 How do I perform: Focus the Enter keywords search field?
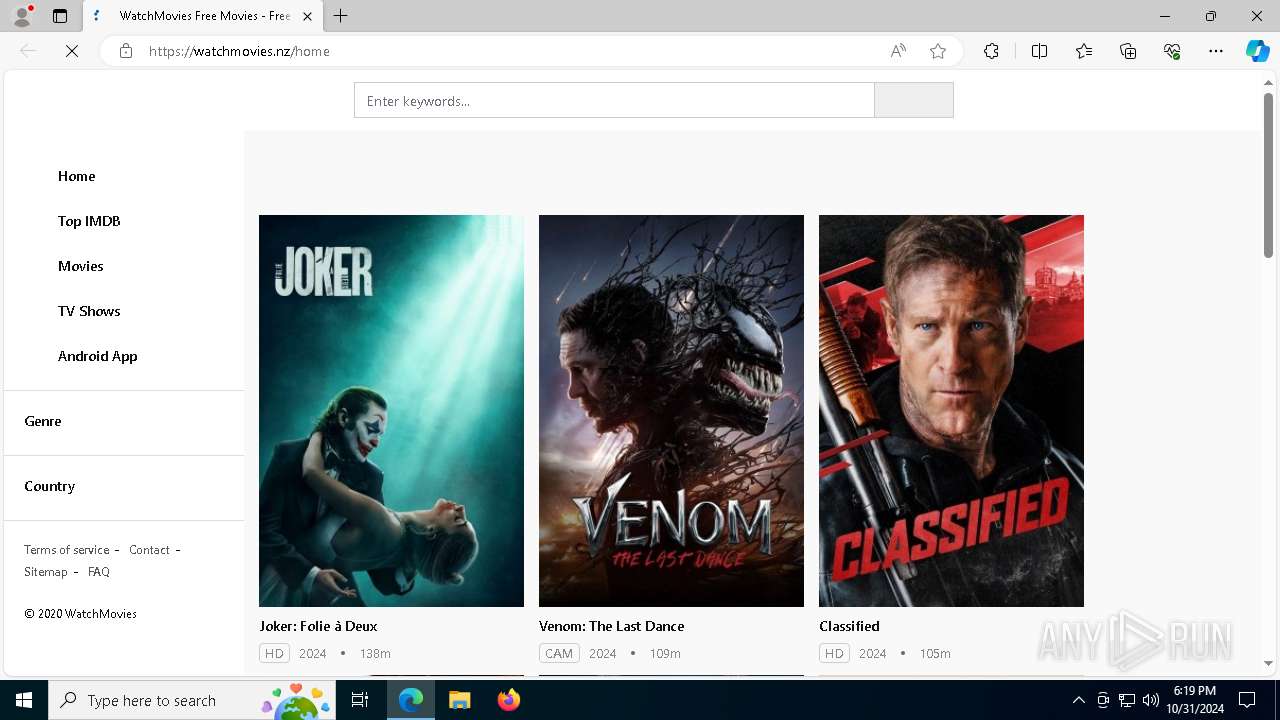614,100
